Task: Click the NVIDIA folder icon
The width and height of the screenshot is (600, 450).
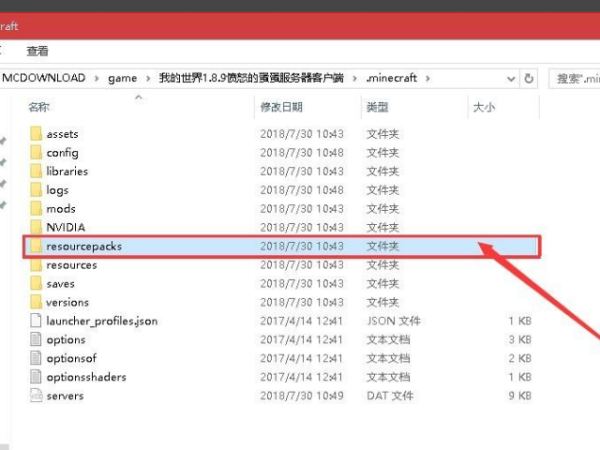Action: [x=36, y=227]
